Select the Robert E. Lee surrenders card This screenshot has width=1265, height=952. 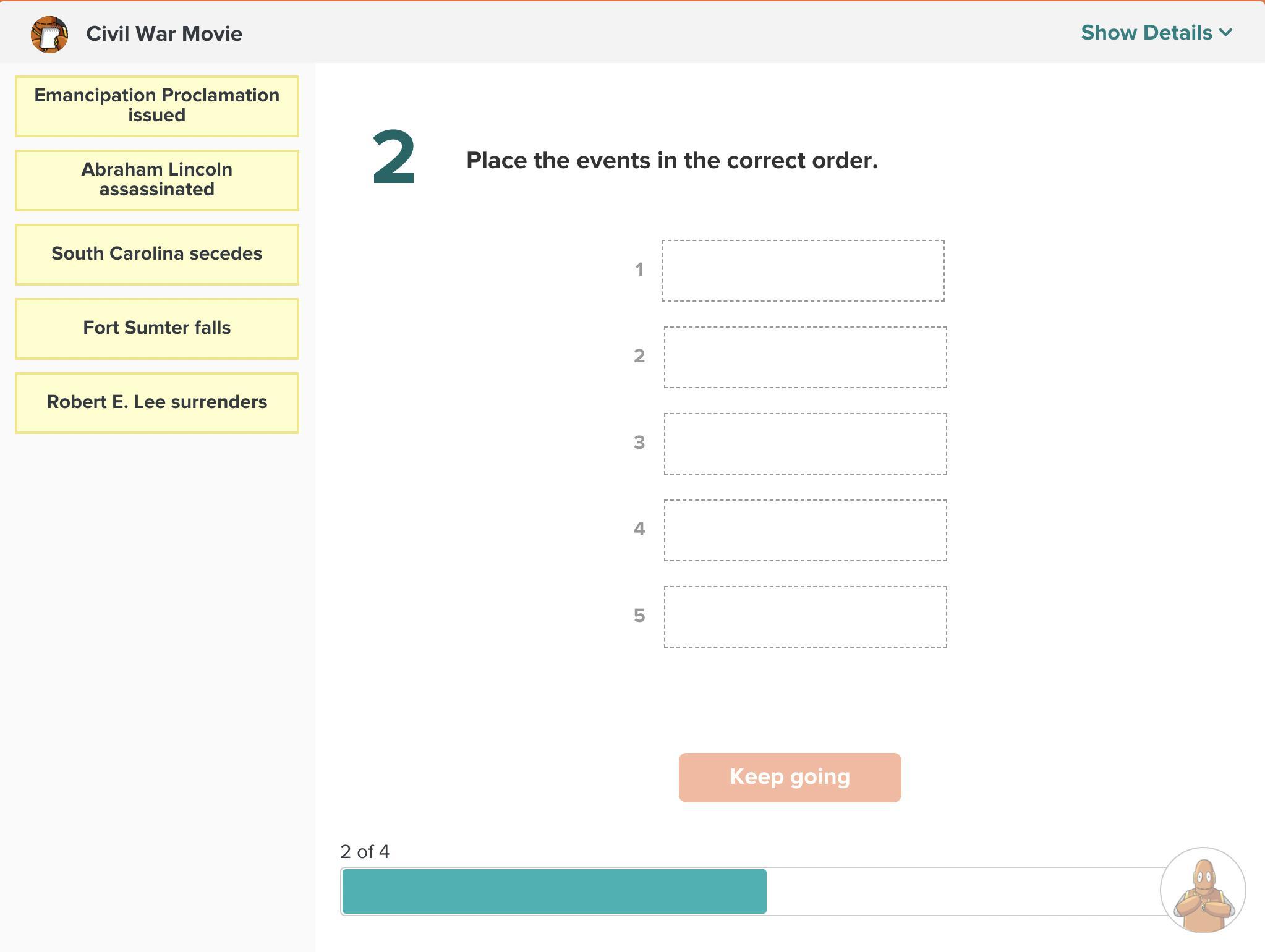(x=157, y=402)
